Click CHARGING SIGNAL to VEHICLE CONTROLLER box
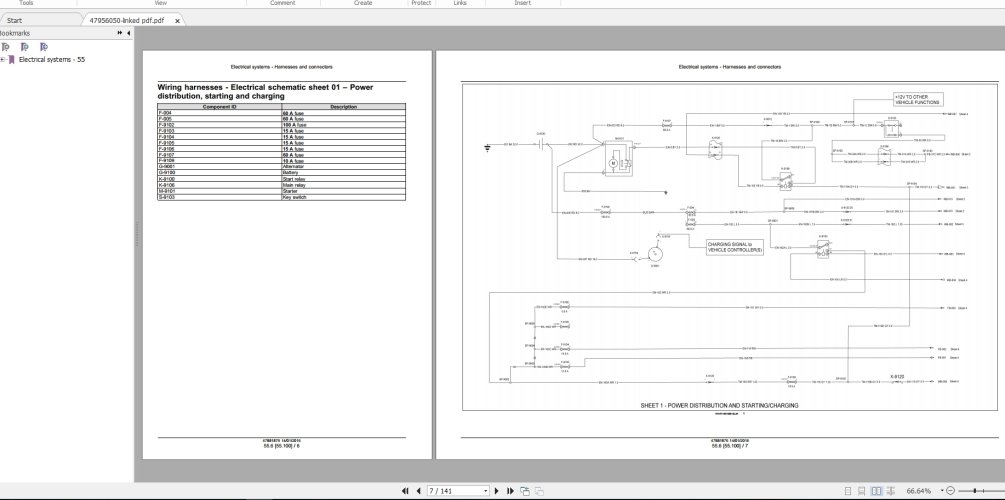Viewport: 1005px width, 500px height. coord(735,247)
